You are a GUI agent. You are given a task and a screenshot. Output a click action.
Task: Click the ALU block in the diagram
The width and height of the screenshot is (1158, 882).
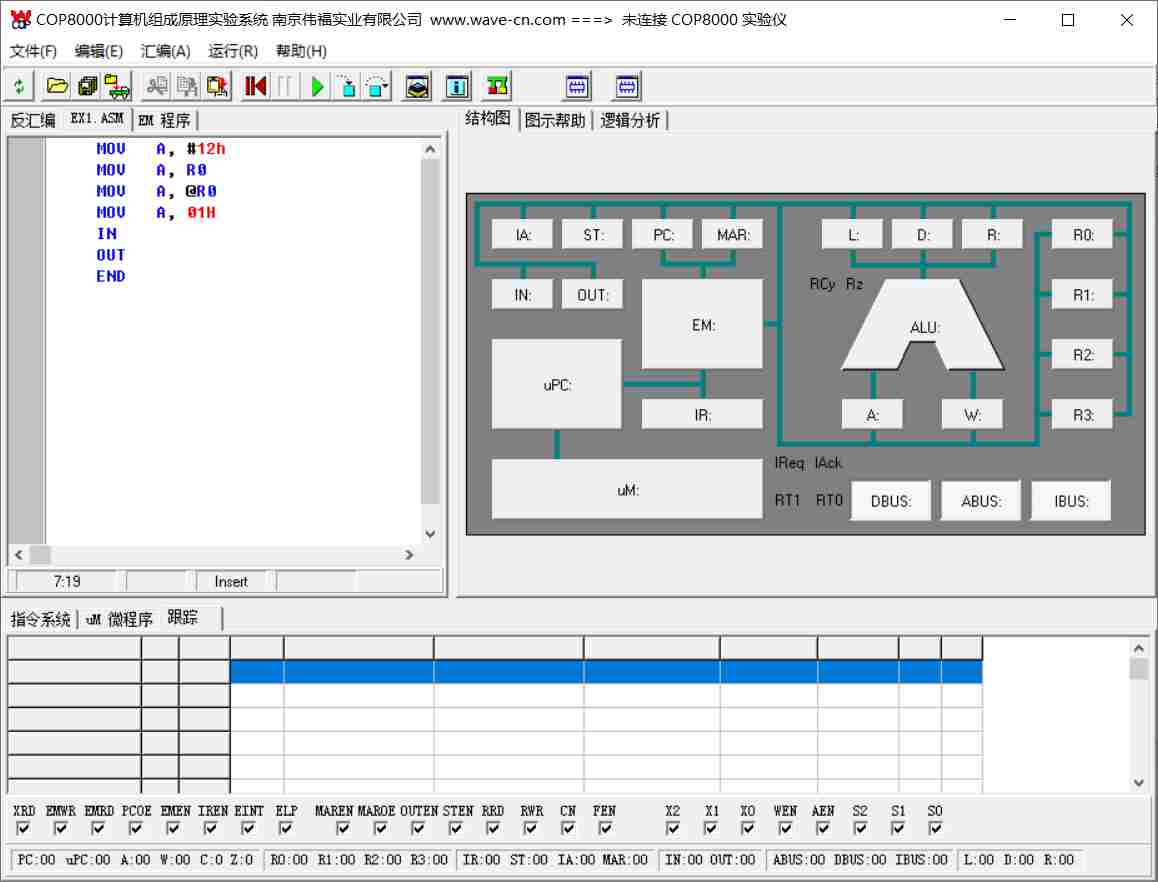point(922,326)
